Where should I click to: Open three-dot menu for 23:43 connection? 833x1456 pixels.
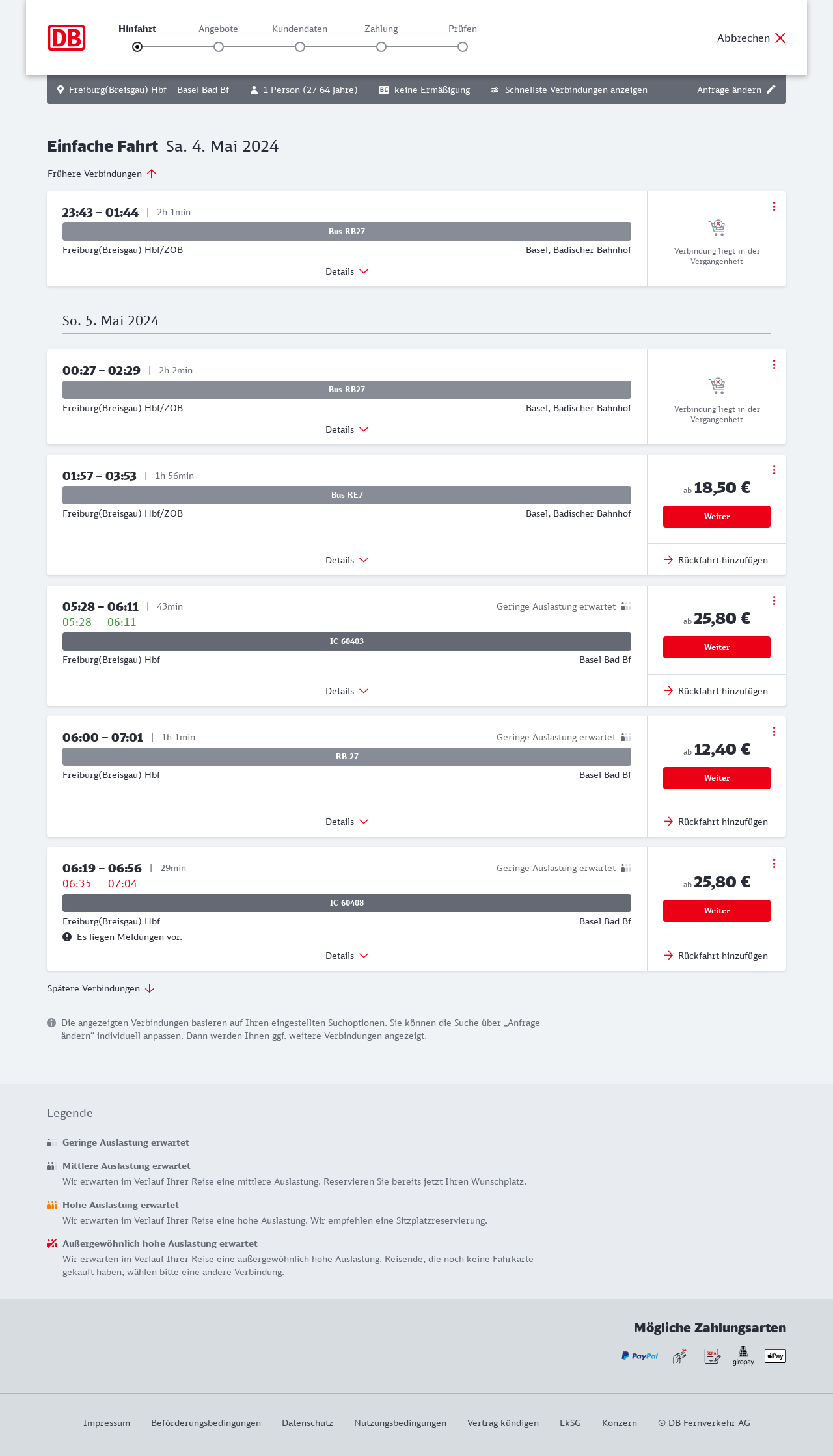774,206
